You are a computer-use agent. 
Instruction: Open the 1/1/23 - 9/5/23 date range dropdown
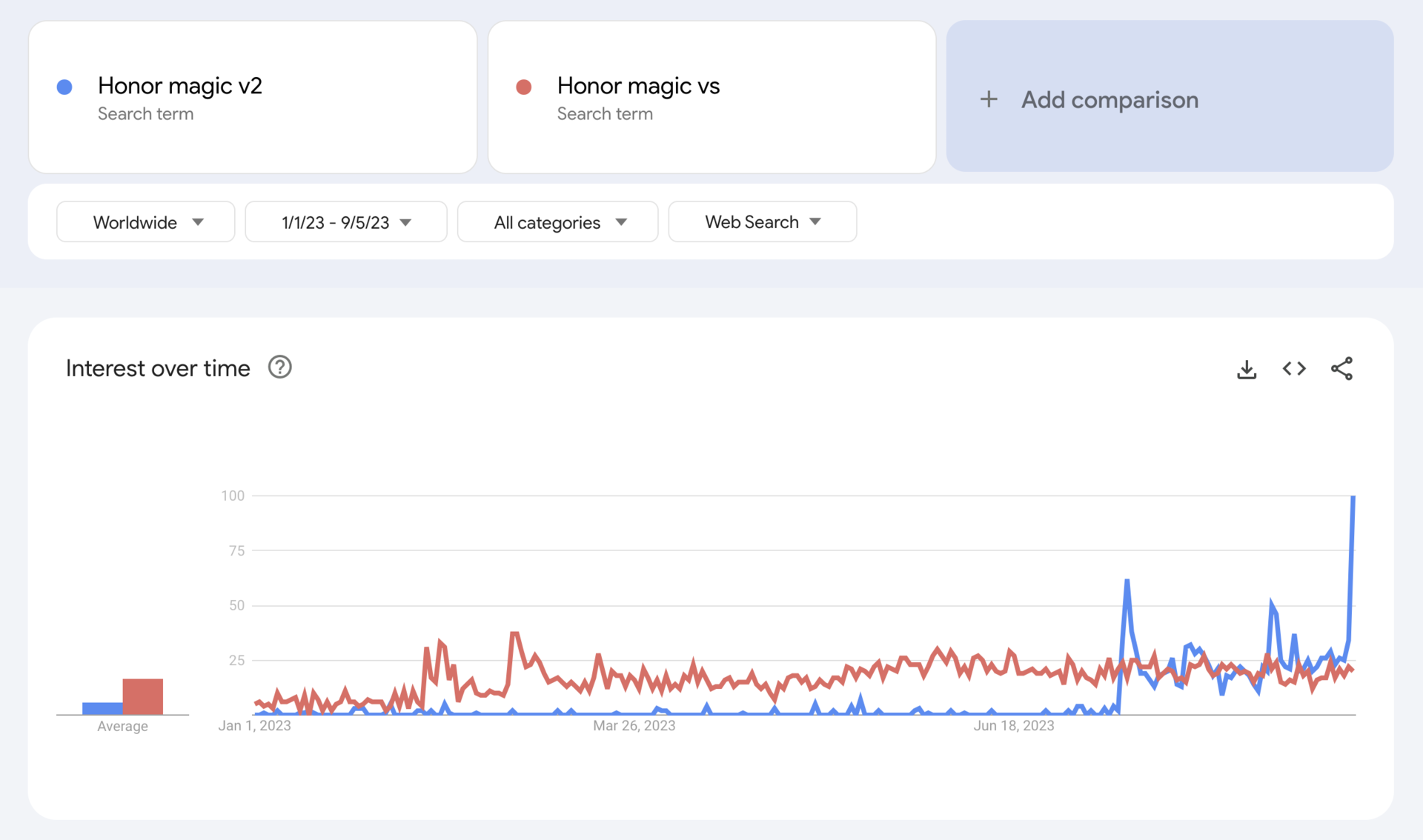[x=345, y=222]
